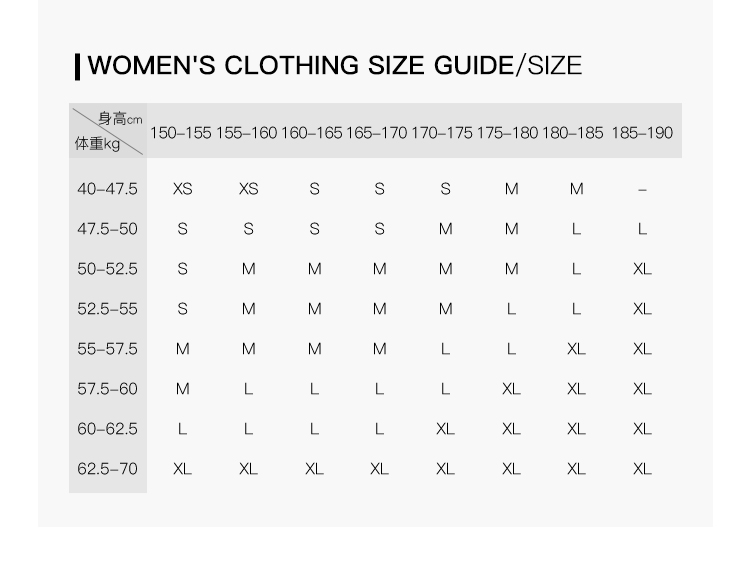Click the XL cell in the 57.5–60 row under 175–180
This screenshot has width=750, height=577.
click(511, 389)
